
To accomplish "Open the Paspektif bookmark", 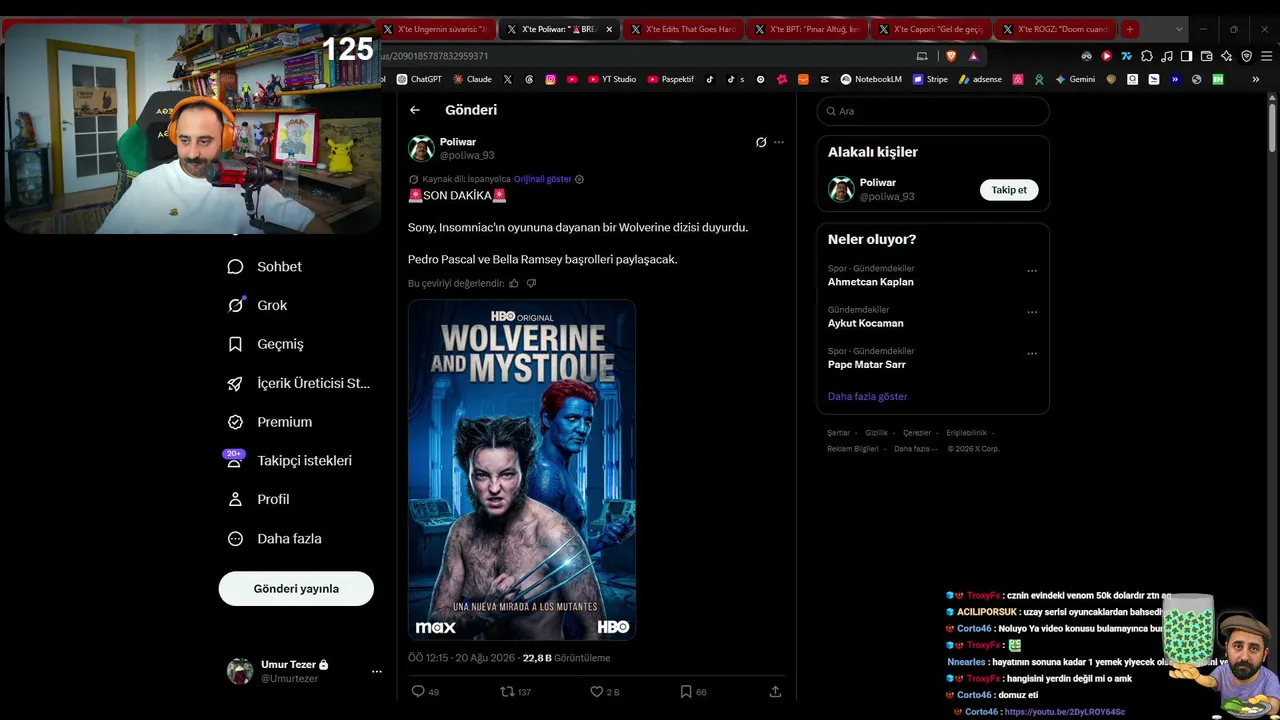I will [x=671, y=79].
